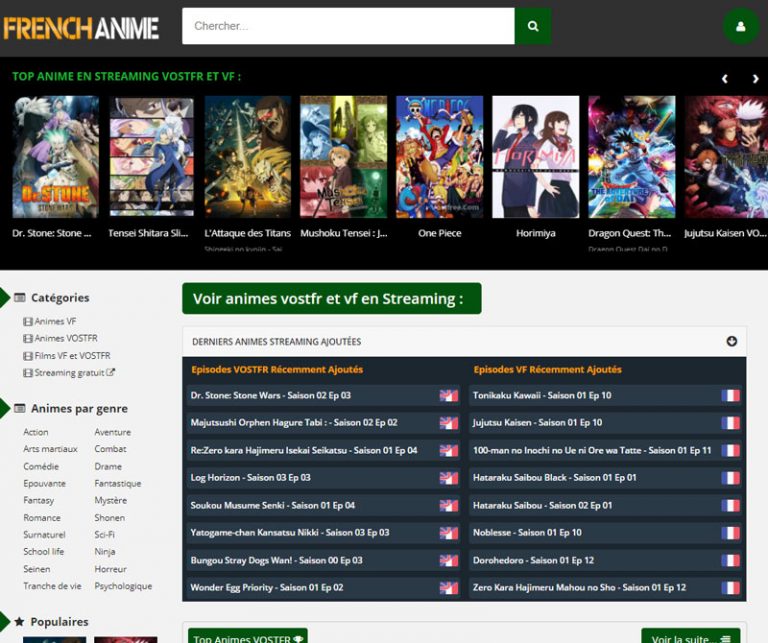Open the One Piece poster thumbnail
Viewport: 768px width, 643px height.
click(x=439, y=157)
